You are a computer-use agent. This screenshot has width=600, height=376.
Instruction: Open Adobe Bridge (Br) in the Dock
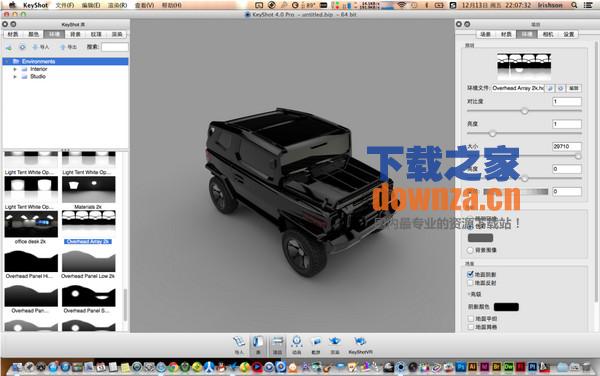click(x=496, y=367)
